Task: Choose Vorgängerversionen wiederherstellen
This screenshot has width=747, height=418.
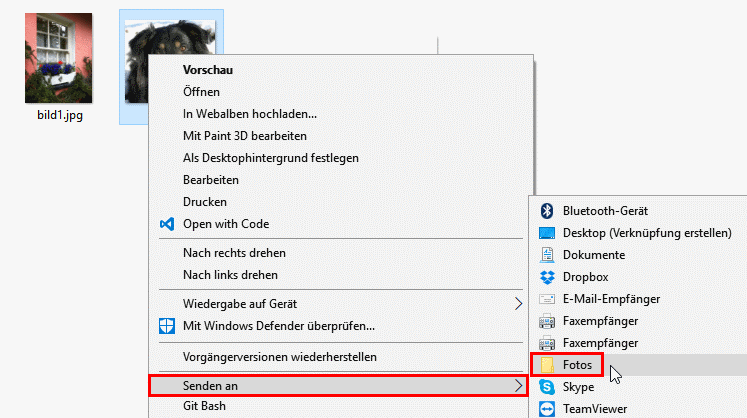Action: [280, 357]
